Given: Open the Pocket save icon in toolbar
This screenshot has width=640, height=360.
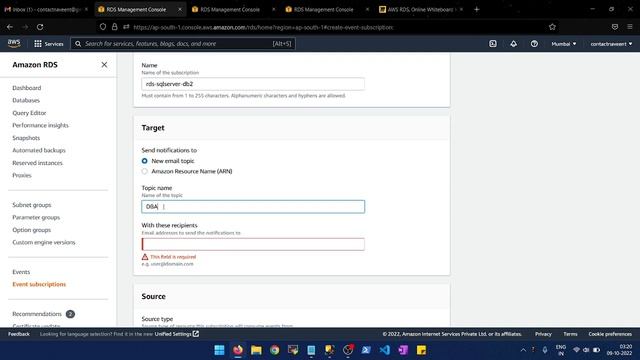Looking at the screenshot, I should (x=615, y=27).
